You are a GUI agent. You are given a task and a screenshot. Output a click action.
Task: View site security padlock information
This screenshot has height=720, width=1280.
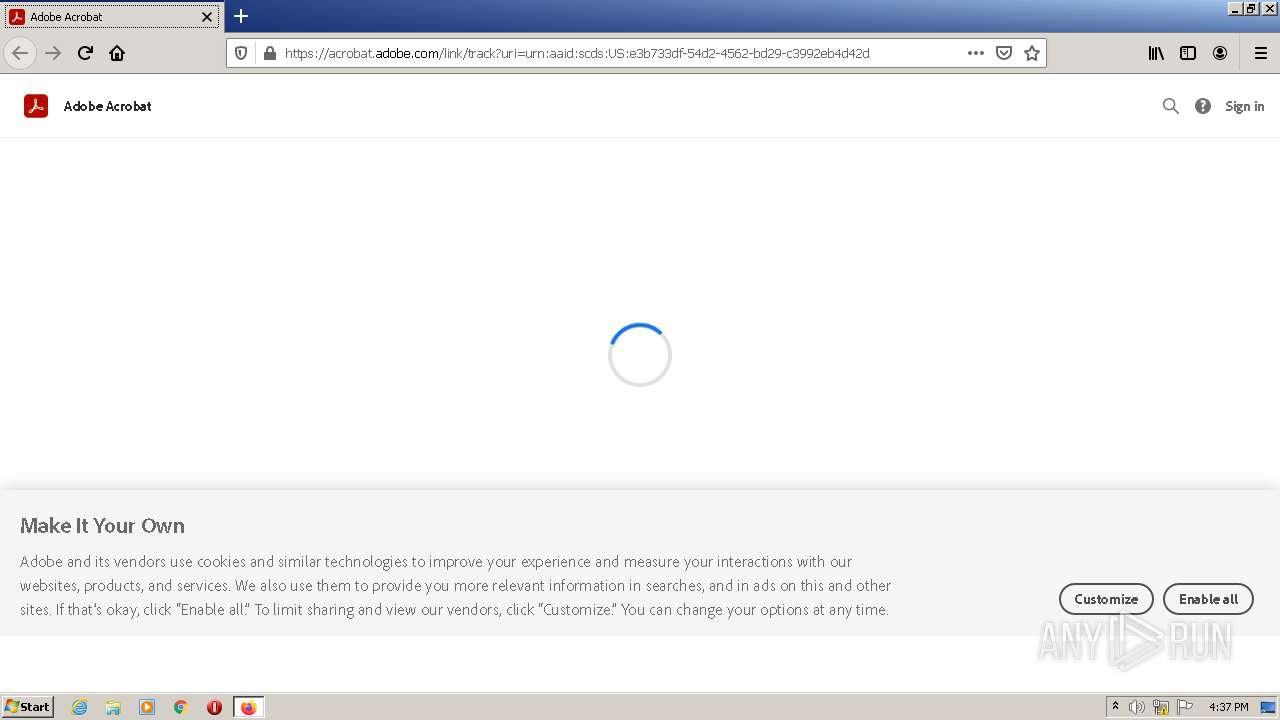(269, 53)
